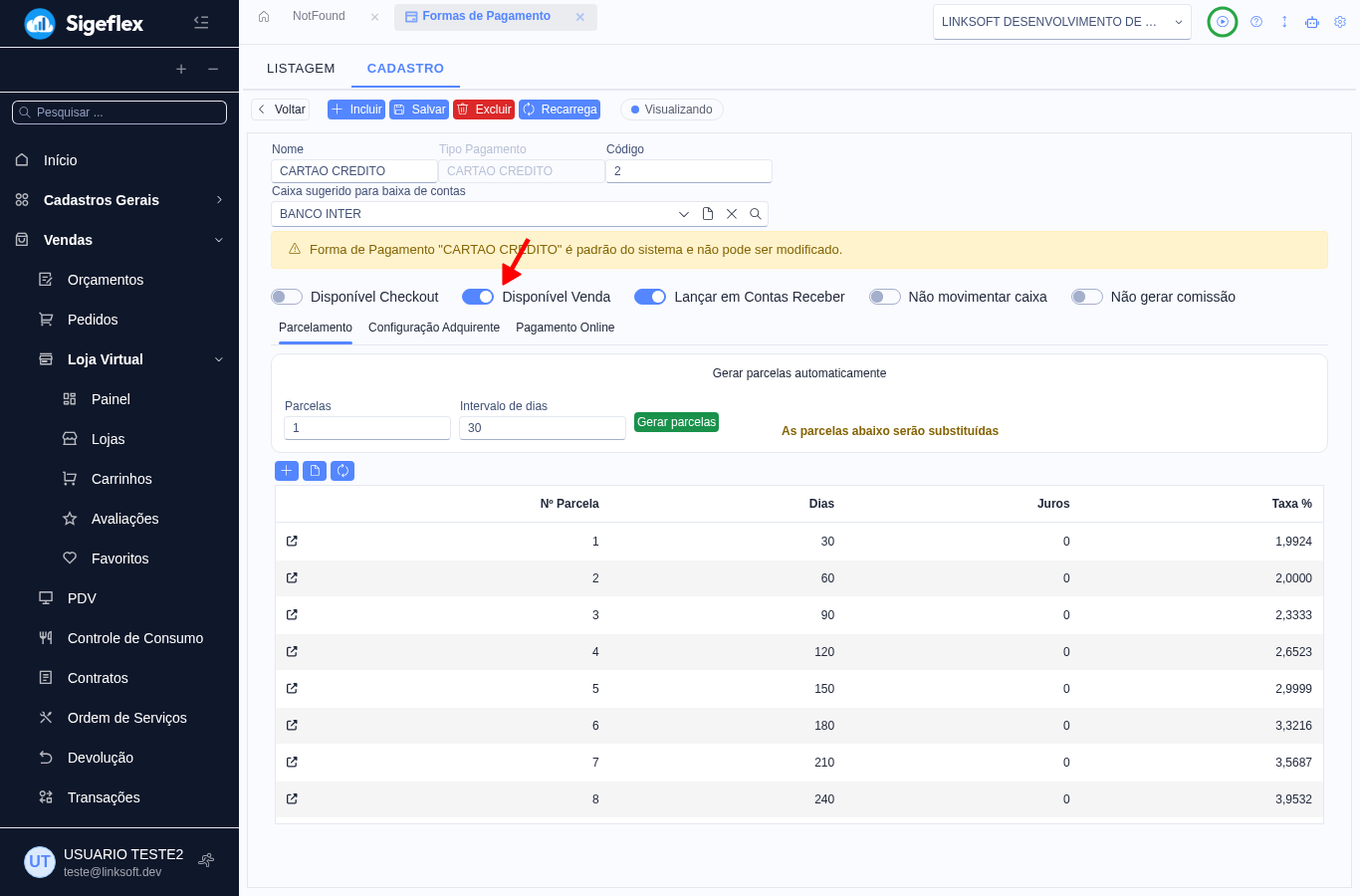The image size is (1360, 896).
Task: Click the Parcelas number input
Action: 367,428
